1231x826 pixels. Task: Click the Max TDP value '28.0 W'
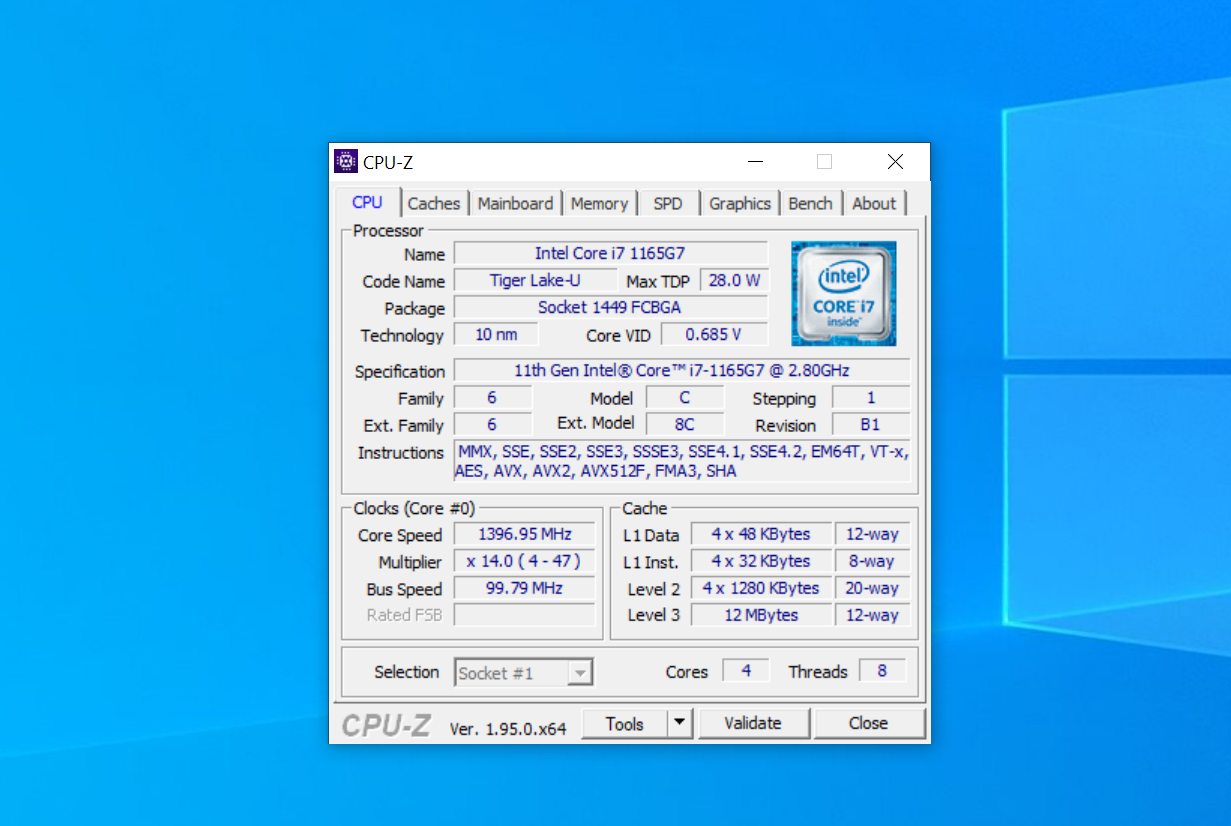734,281
